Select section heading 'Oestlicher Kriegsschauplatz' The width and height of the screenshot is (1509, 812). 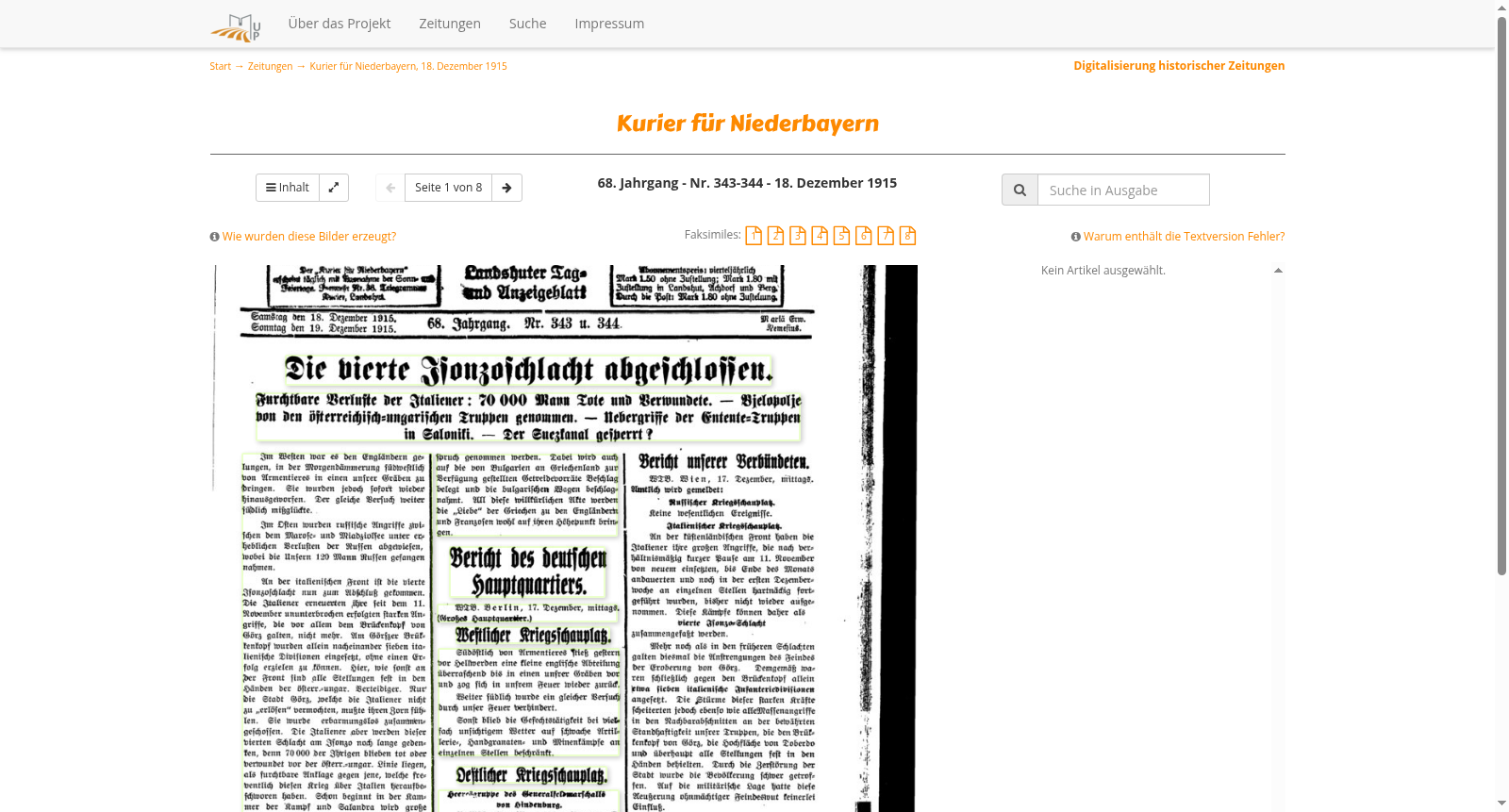[x=532, y=775]
